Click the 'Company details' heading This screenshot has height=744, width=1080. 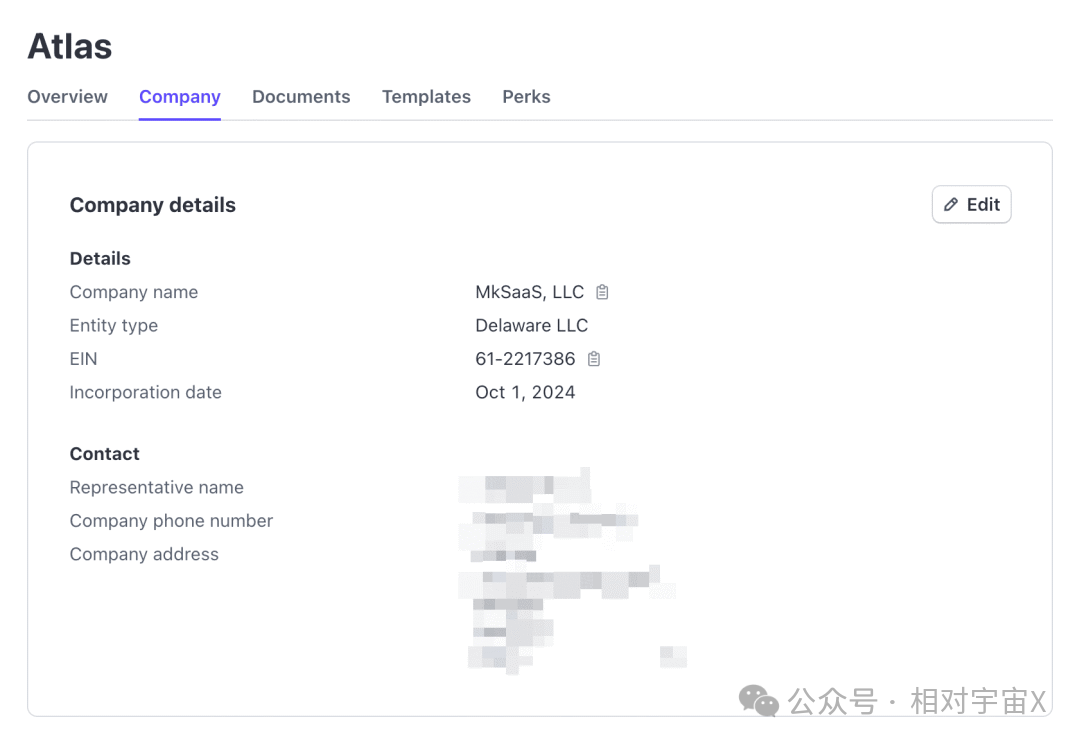point(153,205)
